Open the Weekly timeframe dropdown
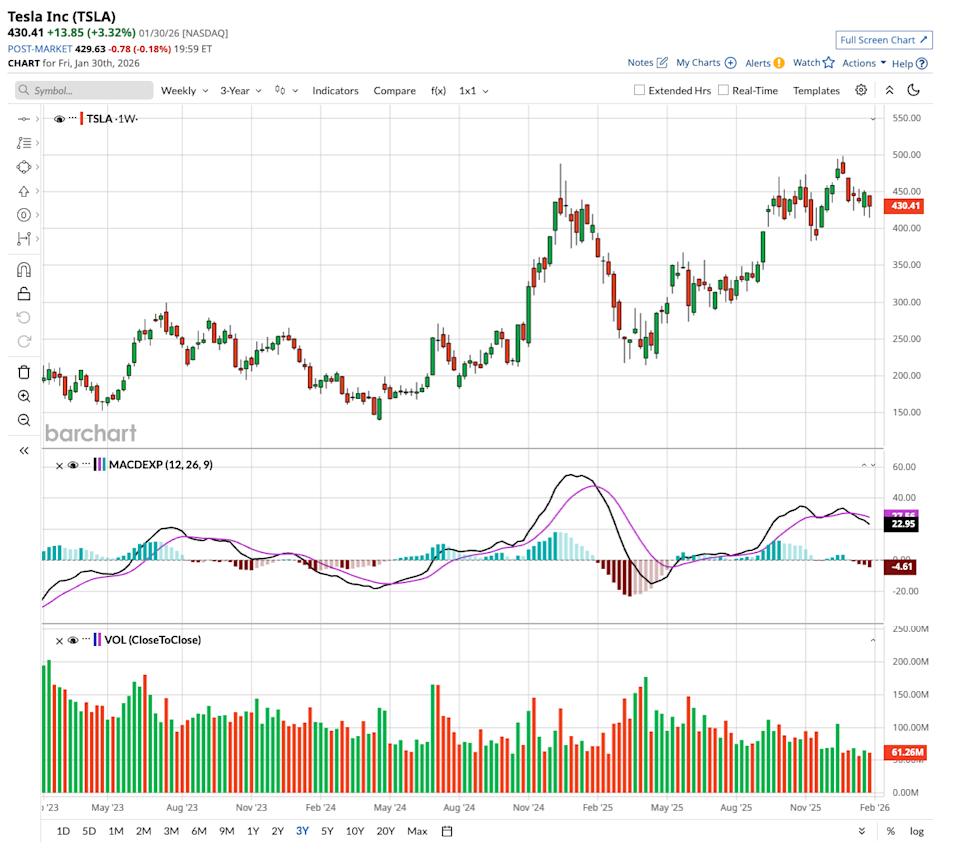 pos(184,90)
